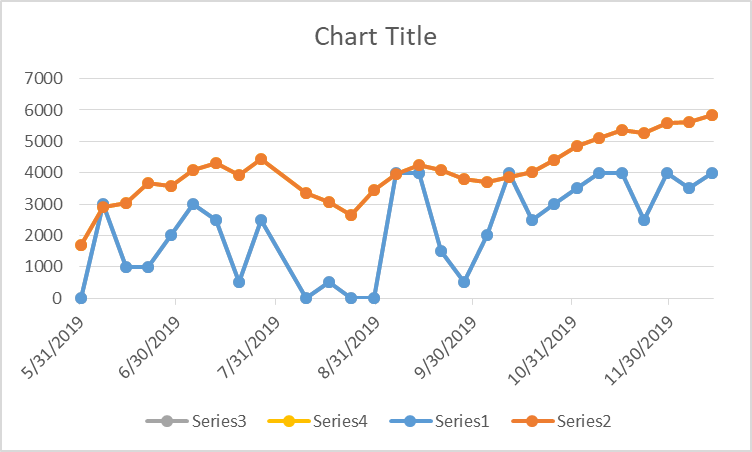Select the rightmost orange Series2 data point
The width and height of the screenshot is (752, 452).
(x=712, y=115)
